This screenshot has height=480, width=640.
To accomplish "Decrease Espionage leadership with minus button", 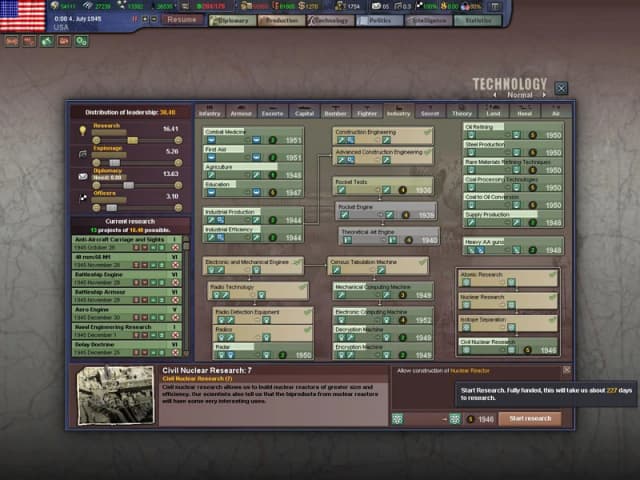I will pos(96,163).
